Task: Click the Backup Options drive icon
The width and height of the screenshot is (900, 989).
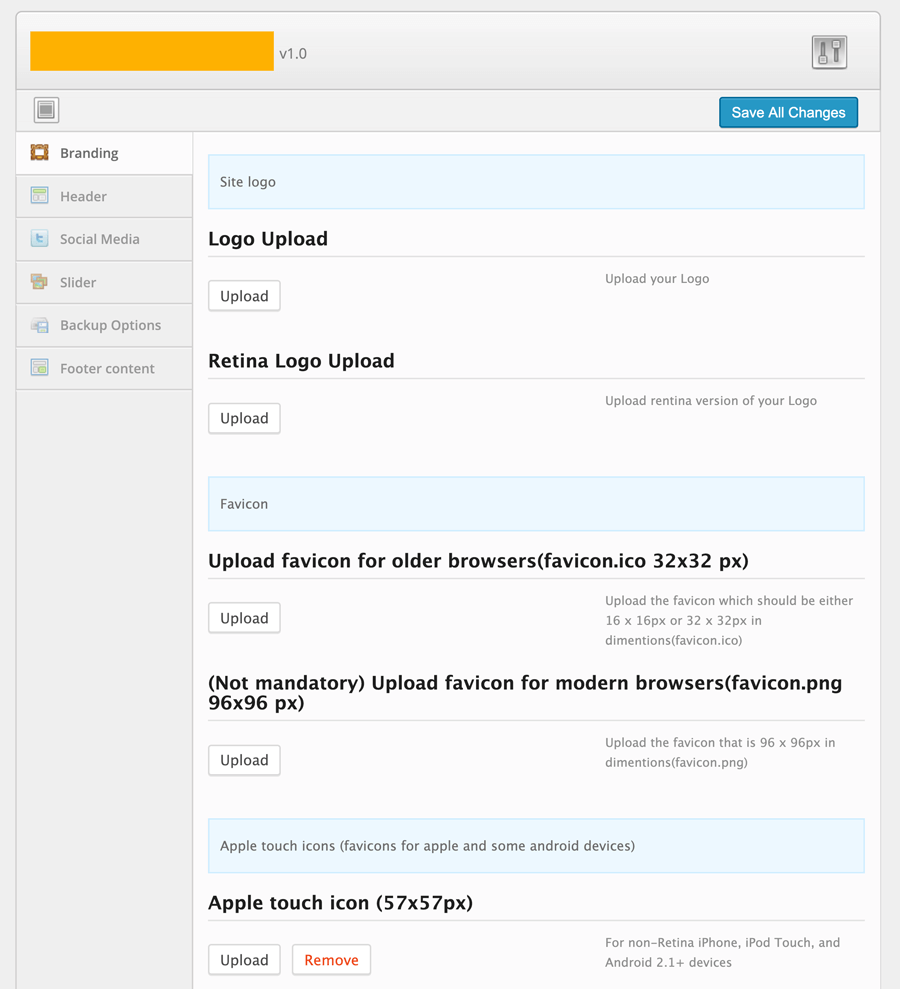Action: pos(39,324)
